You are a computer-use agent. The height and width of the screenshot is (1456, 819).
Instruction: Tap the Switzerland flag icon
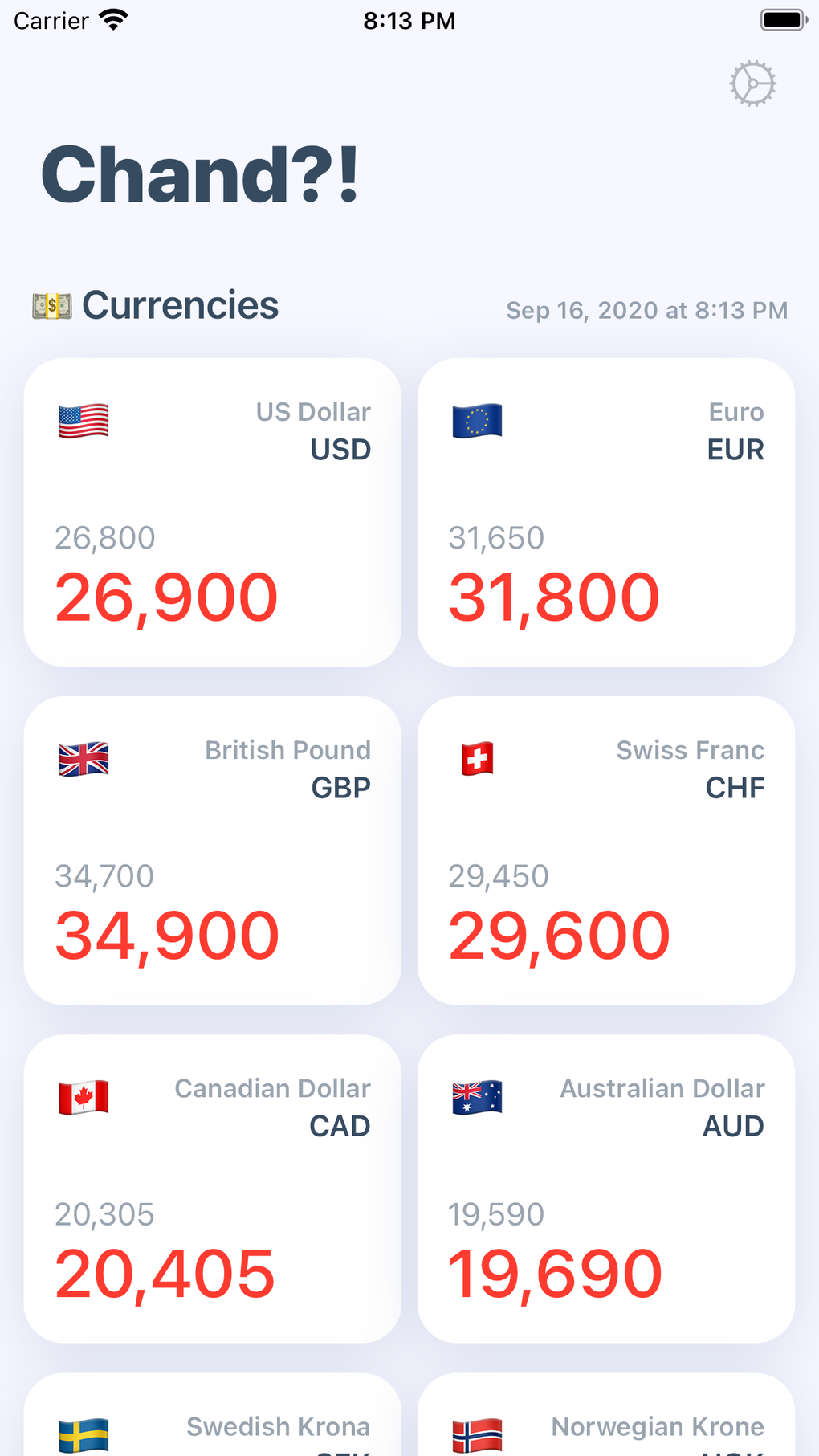[x=477, y=759]
